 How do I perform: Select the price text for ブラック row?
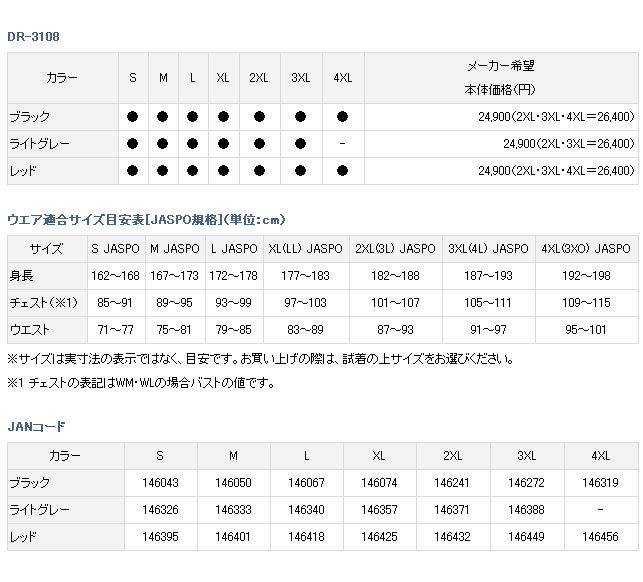click(x=556, y=117)
